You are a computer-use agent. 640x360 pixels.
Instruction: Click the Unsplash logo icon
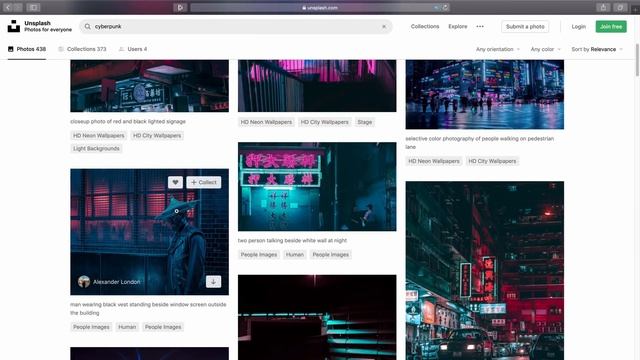13,26
